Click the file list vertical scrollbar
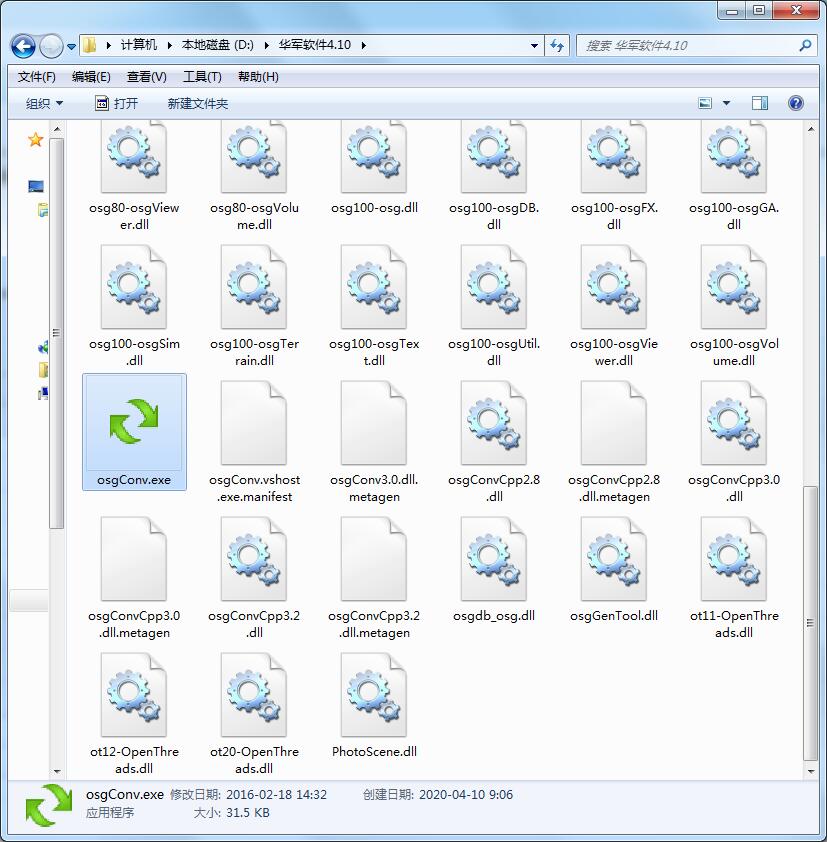 click(x=811, y=450)
